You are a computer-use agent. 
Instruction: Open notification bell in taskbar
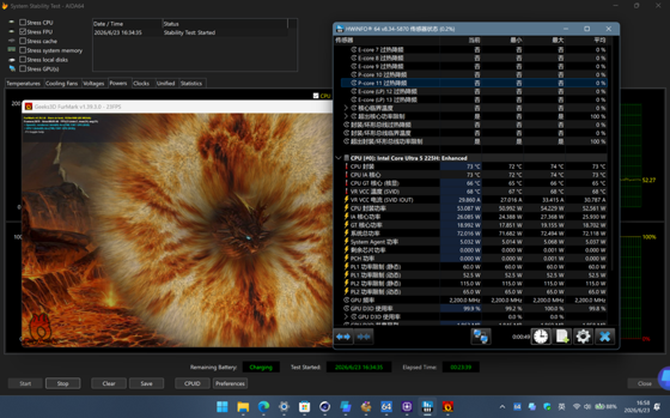click(657, 406)
